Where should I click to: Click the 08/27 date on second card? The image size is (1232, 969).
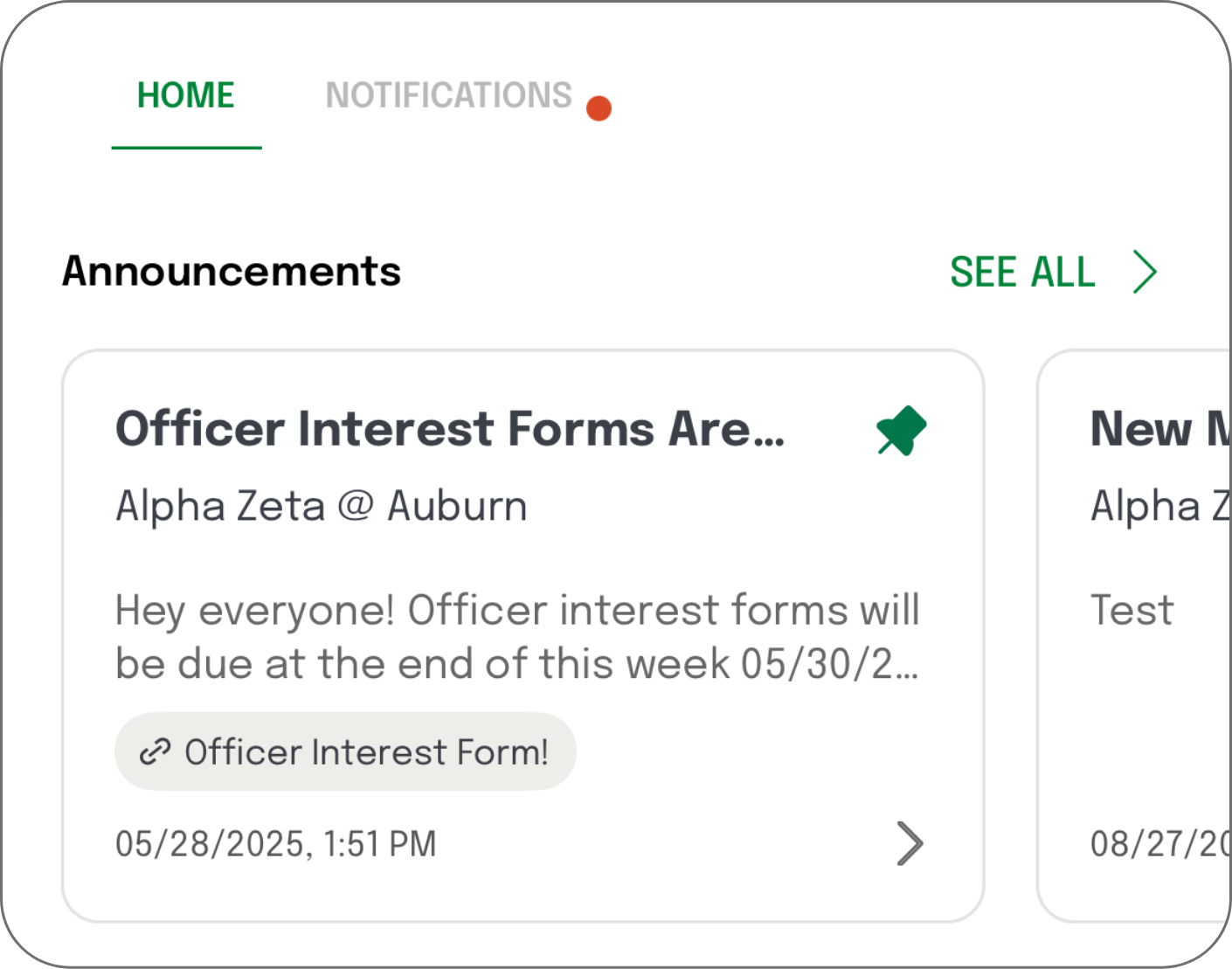pyautogui.click(x=1158, y=844)
